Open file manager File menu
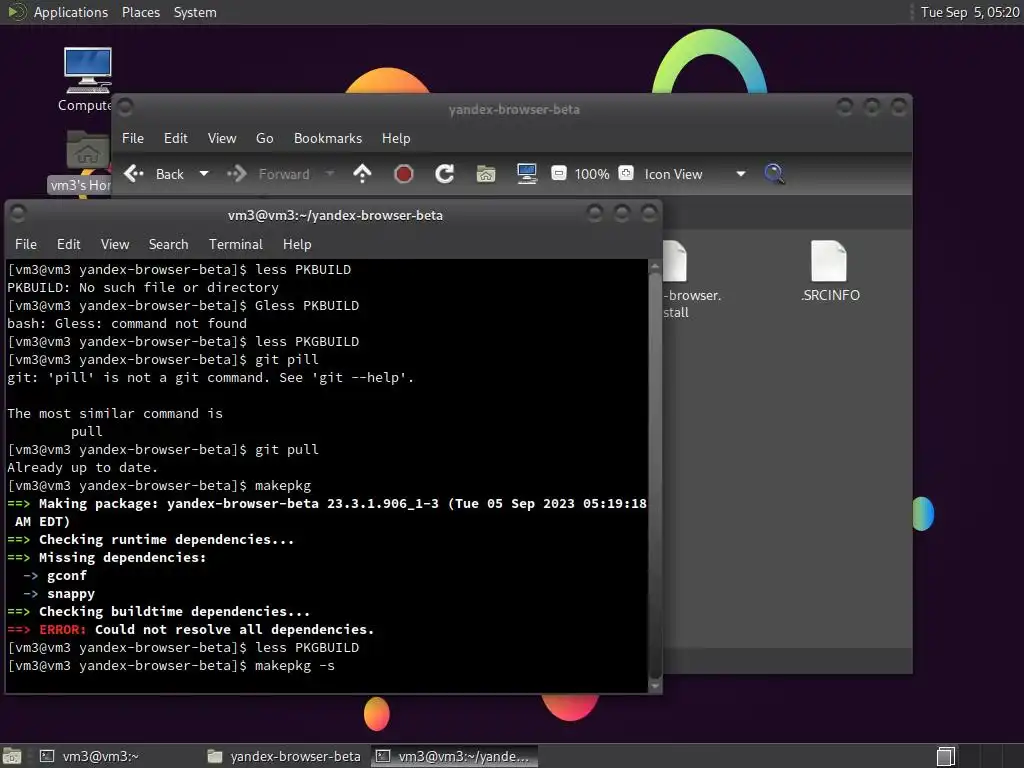Image resolution: width=1024 pixels, height=768 pixels. pyautogui.click(x=133, y=138)
